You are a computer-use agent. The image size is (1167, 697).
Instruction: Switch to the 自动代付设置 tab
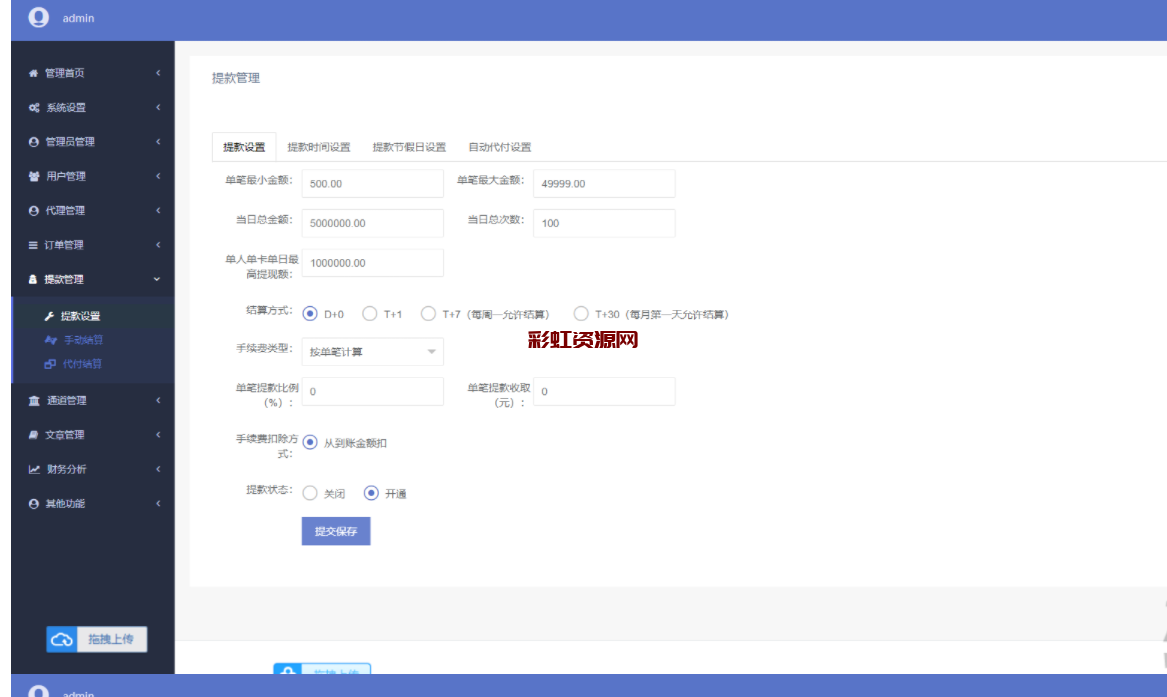click(499, 147)
